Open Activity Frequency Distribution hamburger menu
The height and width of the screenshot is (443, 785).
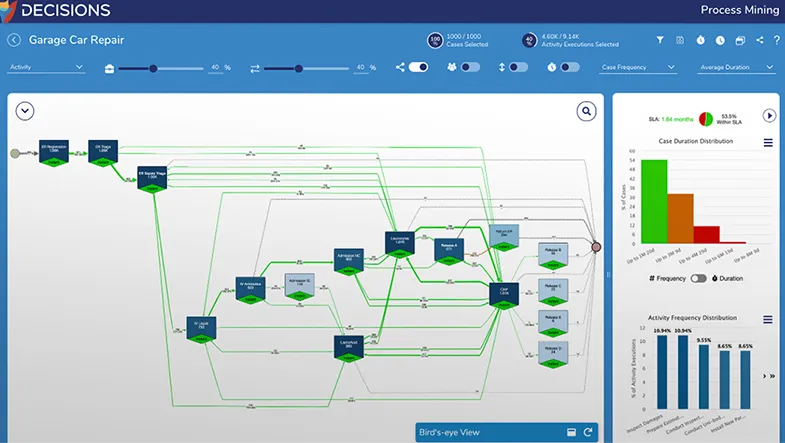(768, 319)
